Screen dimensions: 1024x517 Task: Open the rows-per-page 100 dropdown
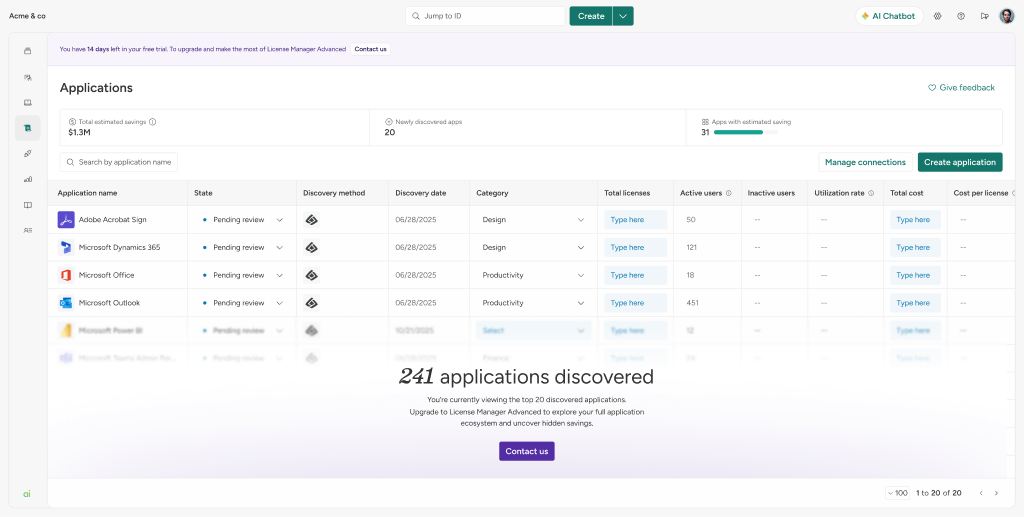point(898,494)
